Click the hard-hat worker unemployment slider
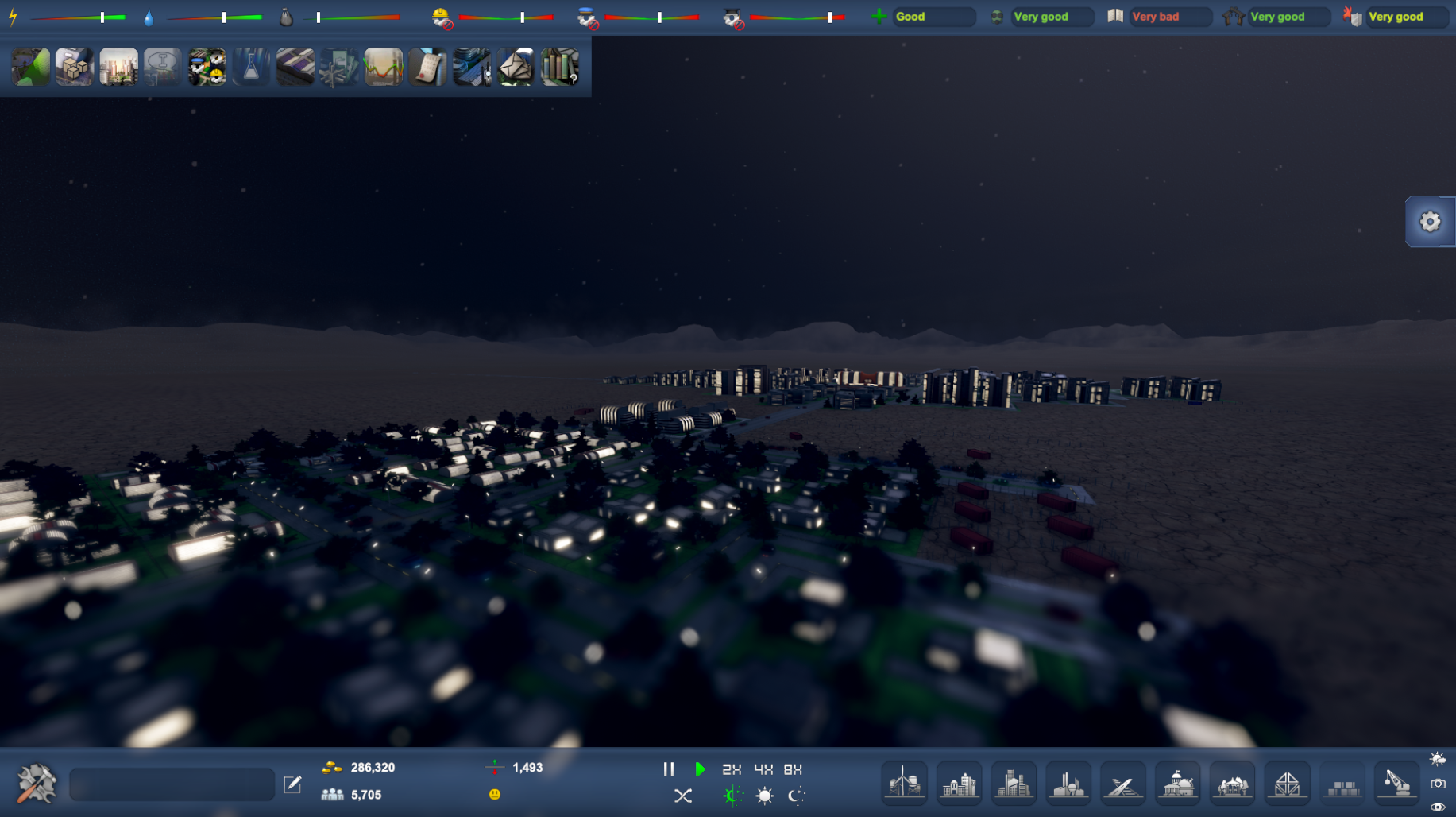This screenshot has width=1456, height=817. point(505,17)
